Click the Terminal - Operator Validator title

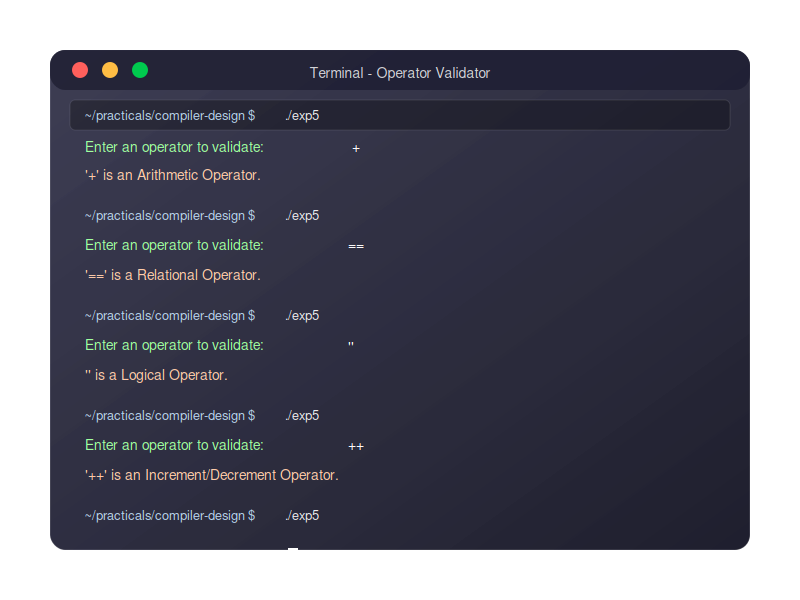399,73
